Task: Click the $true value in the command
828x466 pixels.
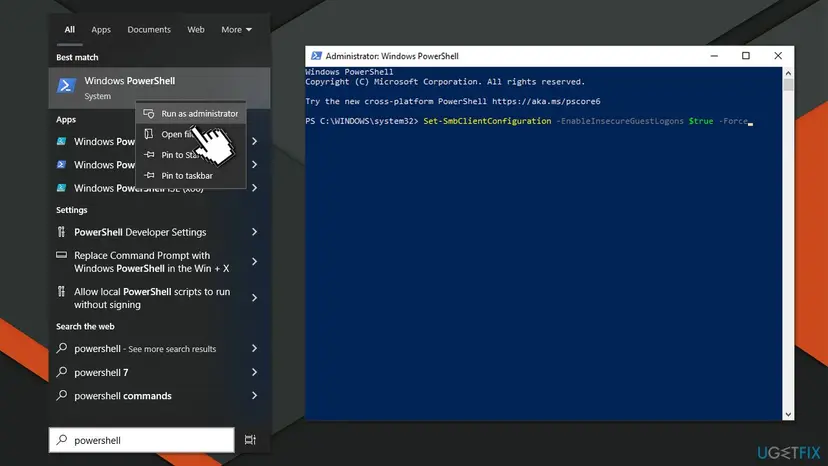Action: pos(701,121)
